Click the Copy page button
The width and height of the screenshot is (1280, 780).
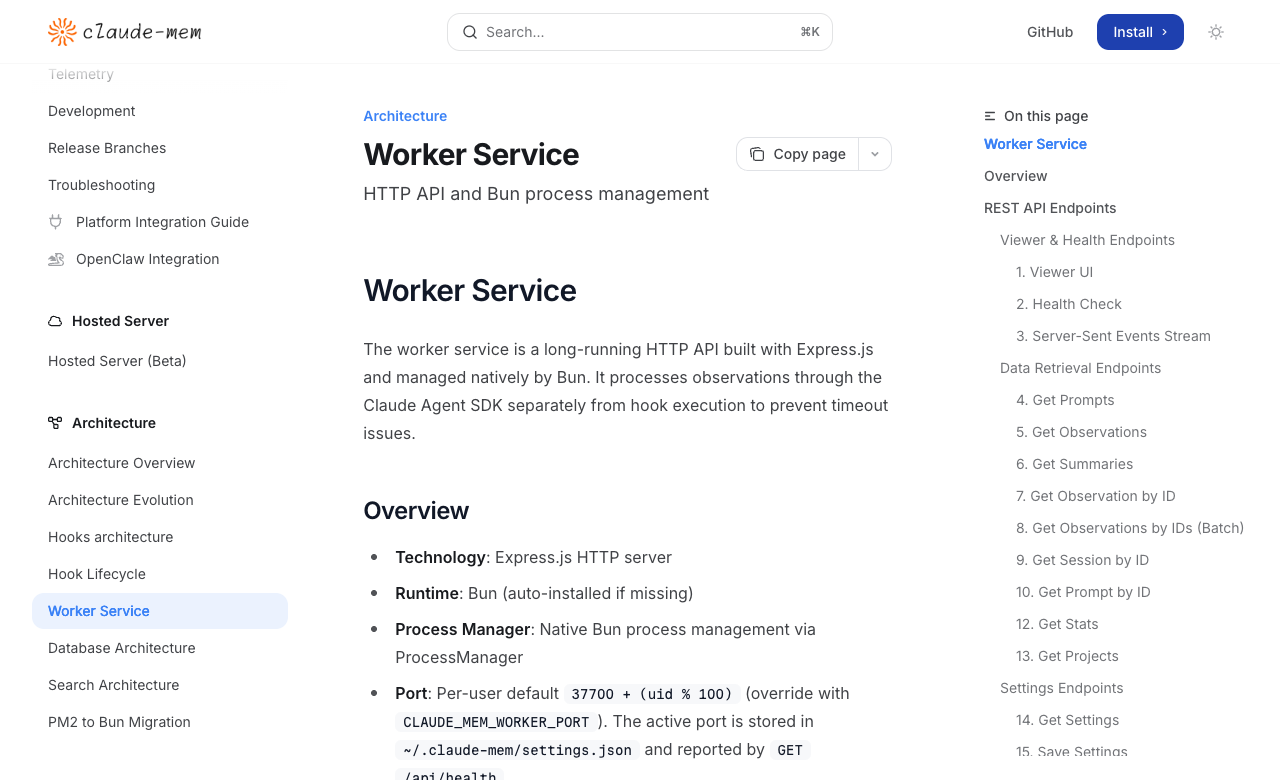(798, 154)
